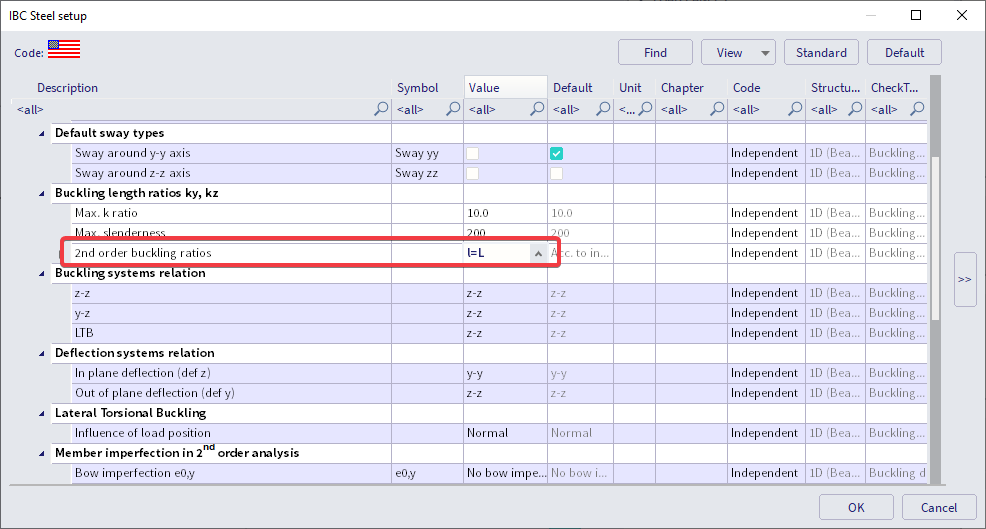Search icon in Symbol filter
The height and width of the screenshot is (529, 986).
click(x=453, y=109)
